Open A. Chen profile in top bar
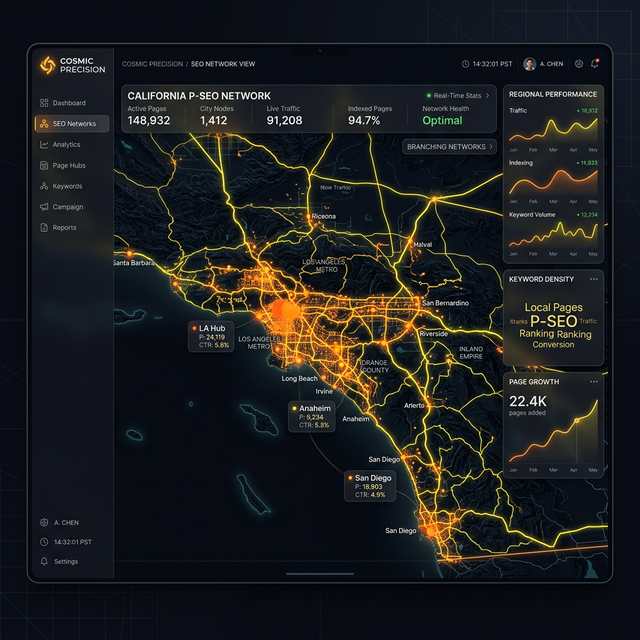Viewport: 640px width, 640px height. 544,64
